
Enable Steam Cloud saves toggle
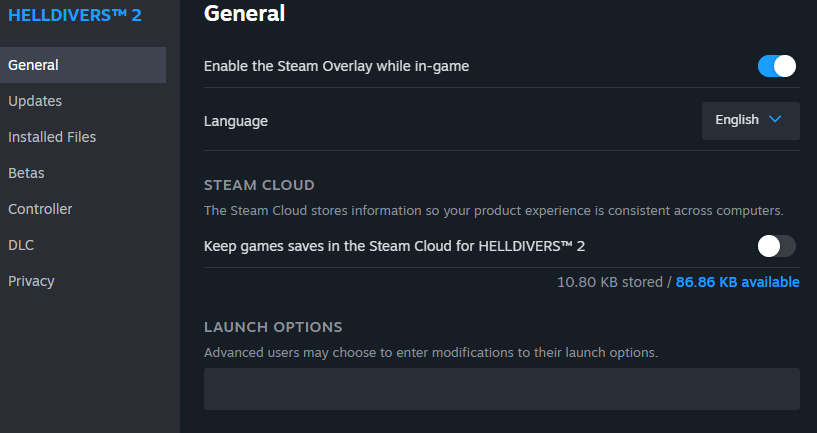[777, 246]
